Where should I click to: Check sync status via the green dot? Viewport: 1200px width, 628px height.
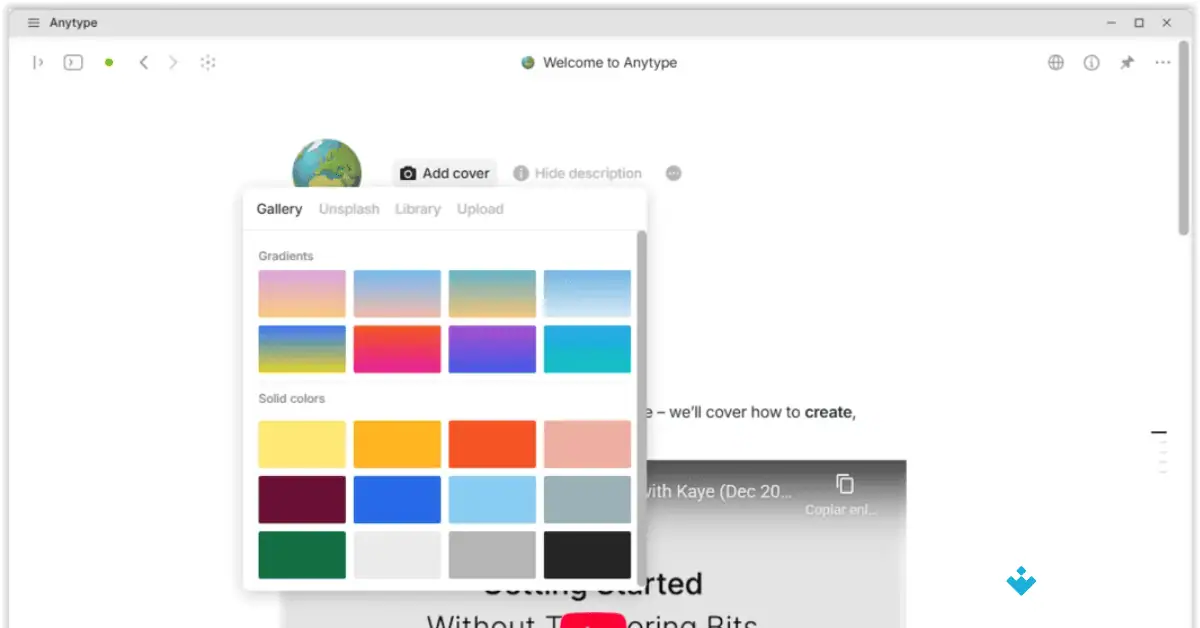(x=108, y=62)
